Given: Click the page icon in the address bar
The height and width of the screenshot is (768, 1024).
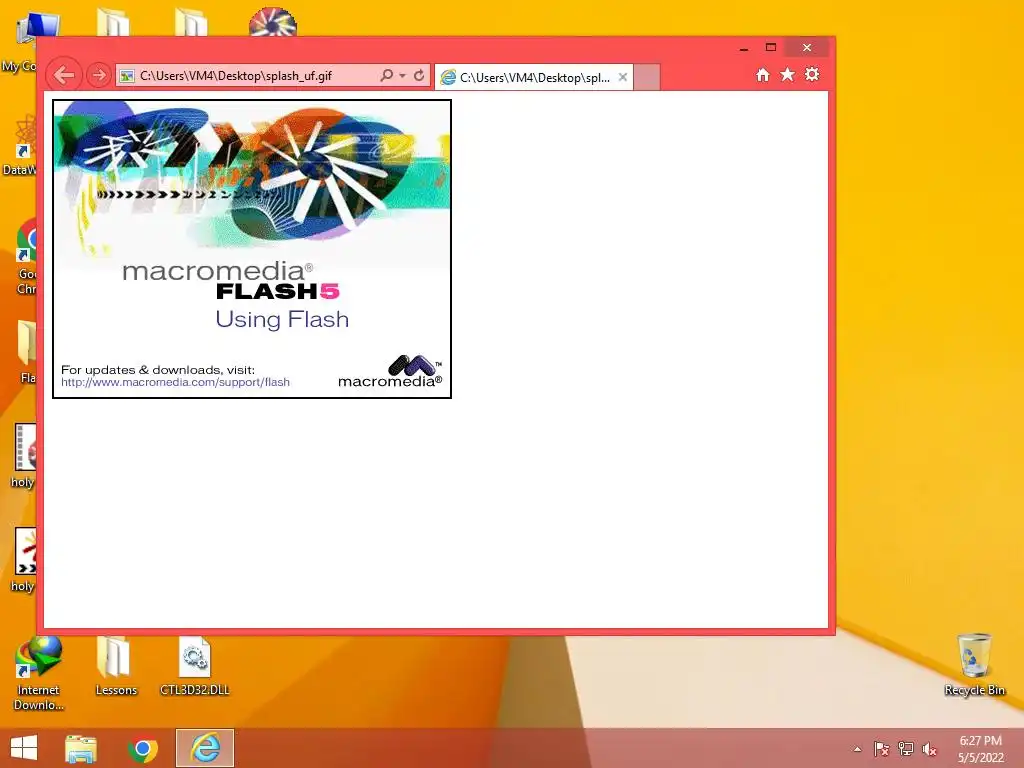Looking at the screenshot, I should [x=127, y=76].
